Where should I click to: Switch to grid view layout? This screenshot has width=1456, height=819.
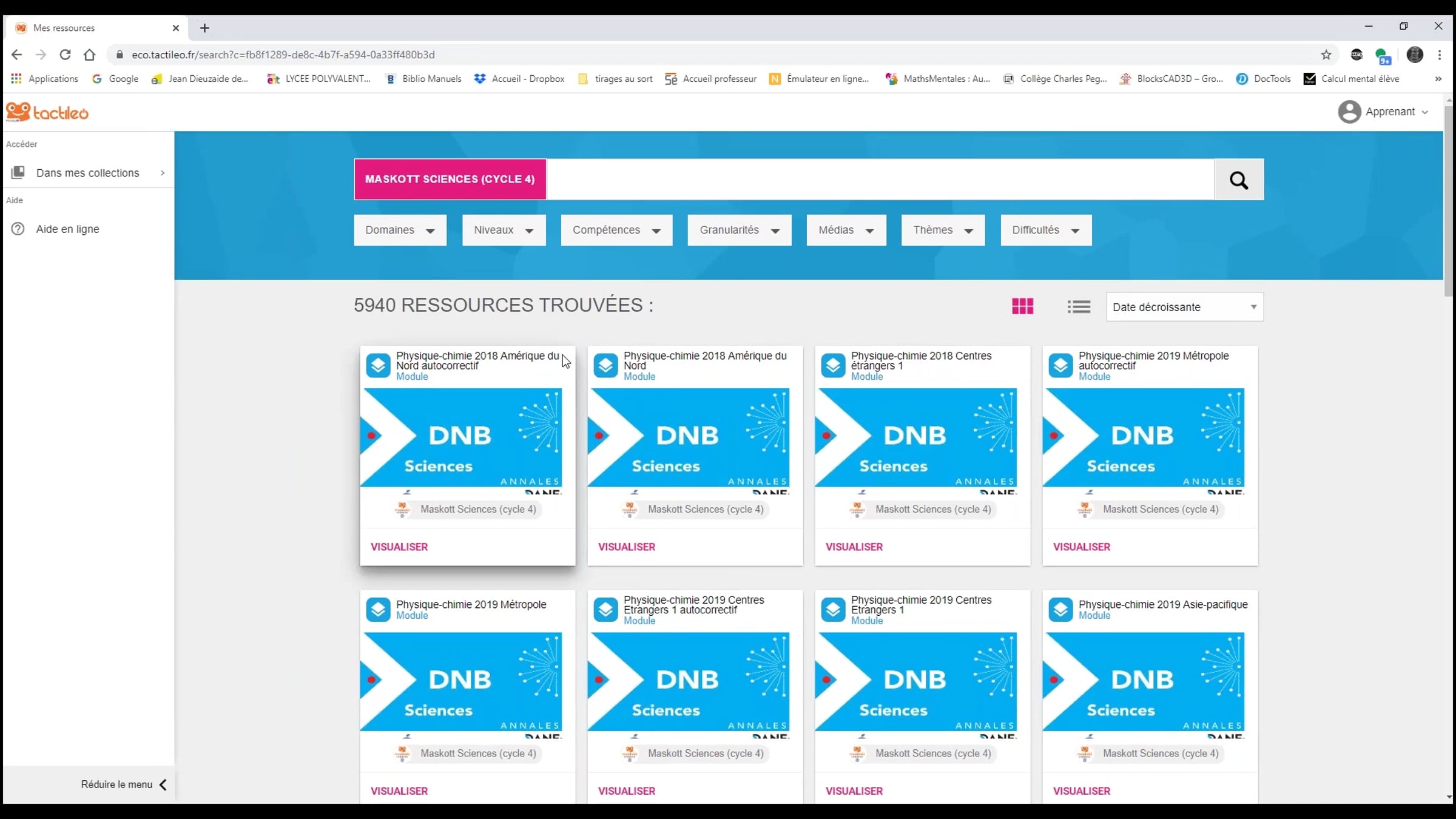point(1023,306)
